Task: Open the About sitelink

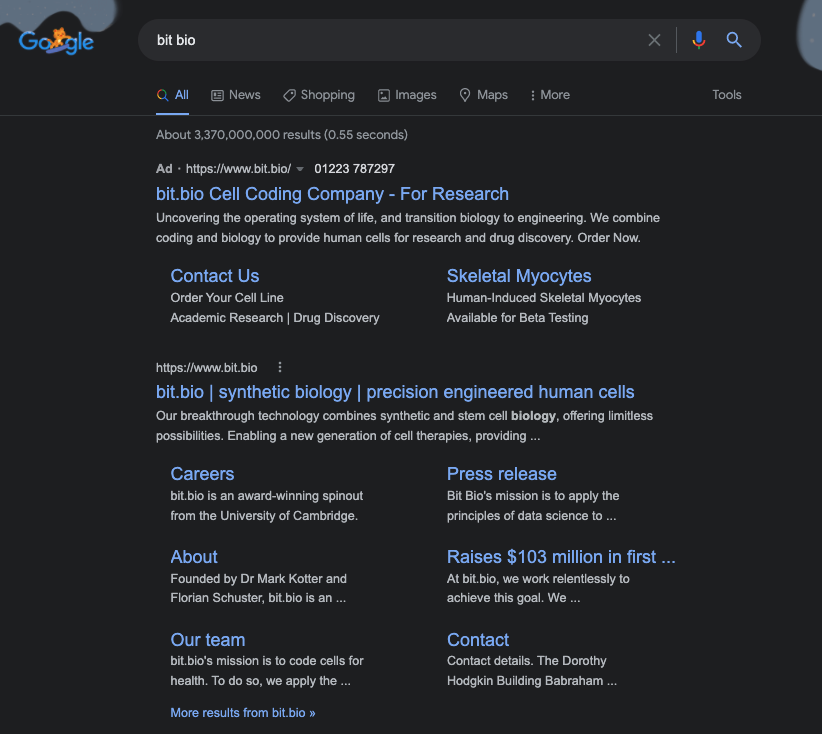Action: 194,557
